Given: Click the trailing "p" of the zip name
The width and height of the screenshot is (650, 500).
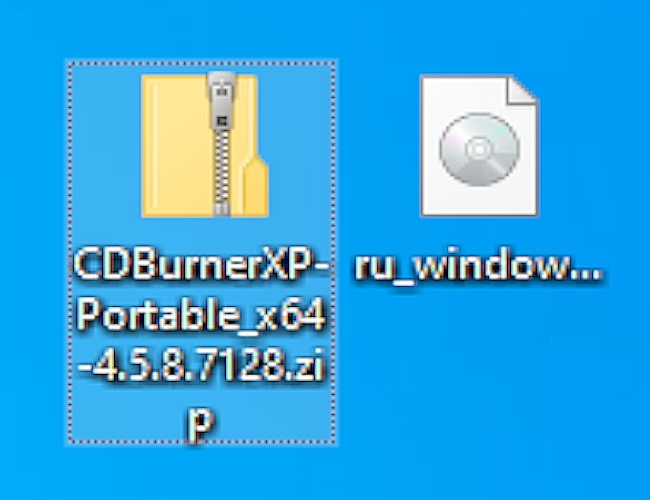Looking at the screenshot, I should (201, 422).
